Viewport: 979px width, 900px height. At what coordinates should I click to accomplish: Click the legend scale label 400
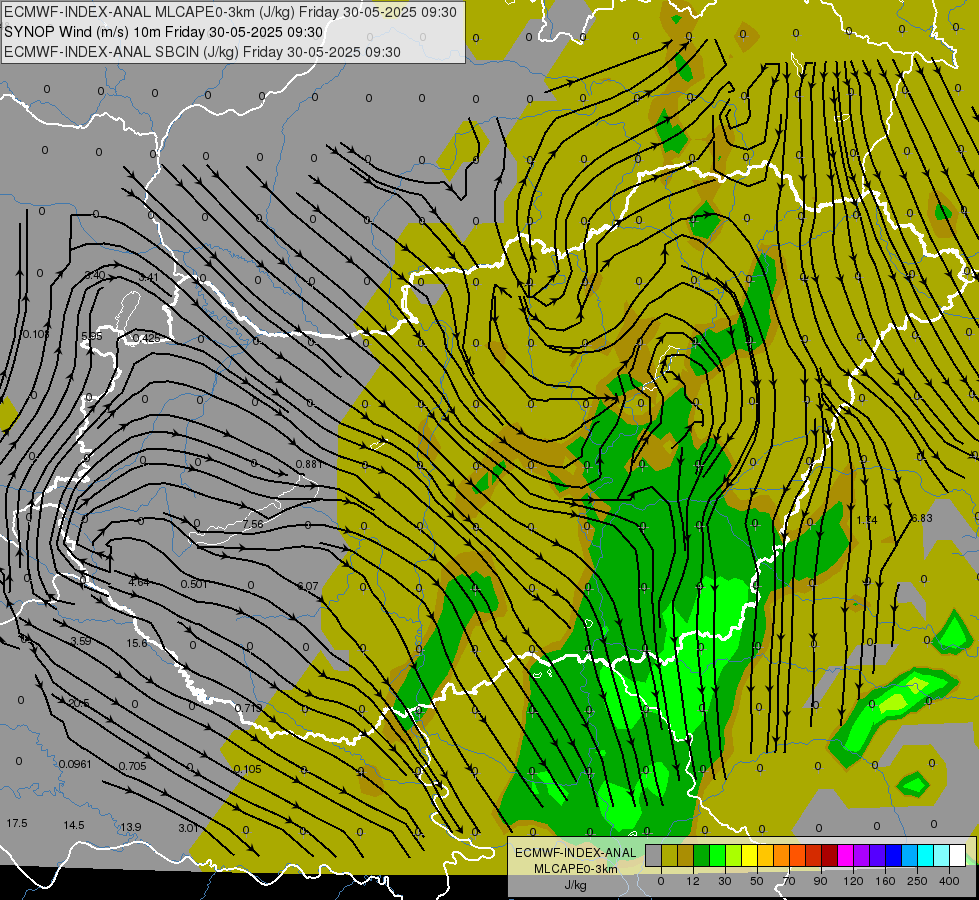pyautogui.click(x=949, y=881)
